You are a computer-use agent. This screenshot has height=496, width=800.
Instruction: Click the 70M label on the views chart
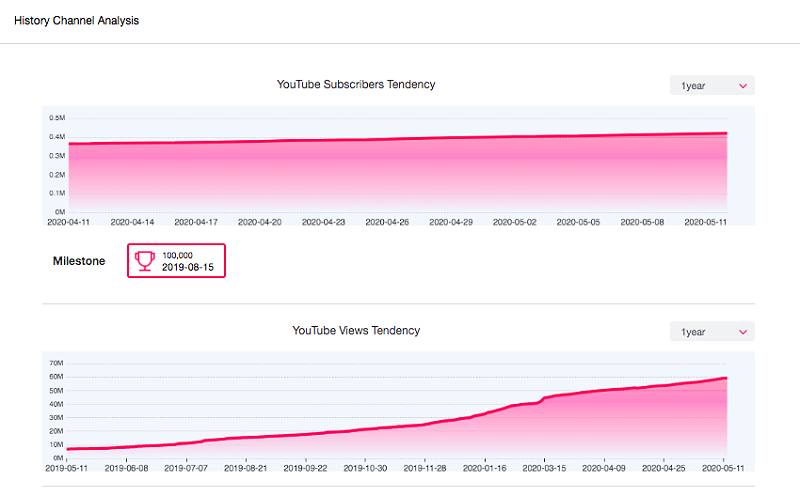coord(56,363)
